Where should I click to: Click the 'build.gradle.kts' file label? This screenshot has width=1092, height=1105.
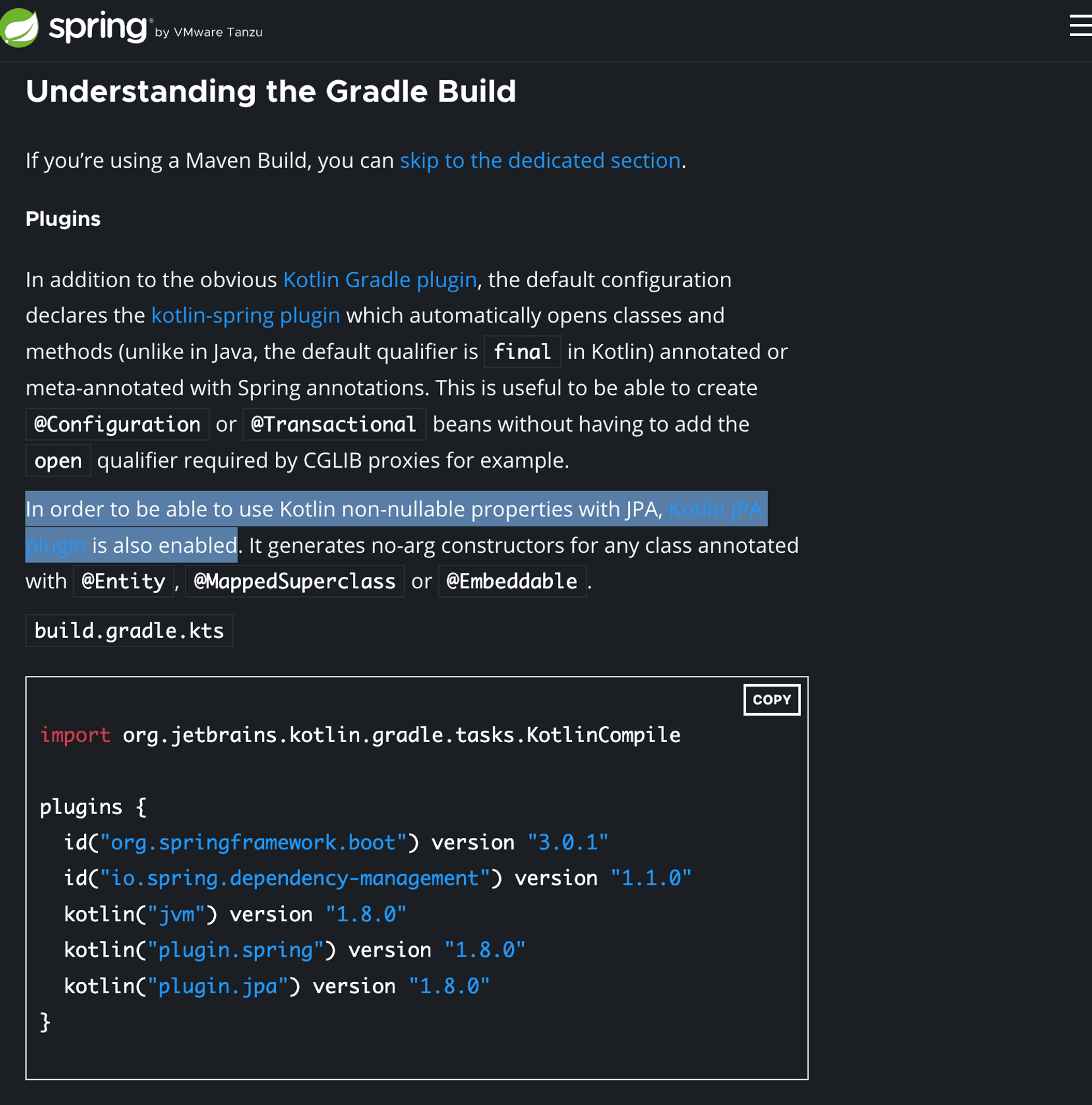(x=129, y=630)
